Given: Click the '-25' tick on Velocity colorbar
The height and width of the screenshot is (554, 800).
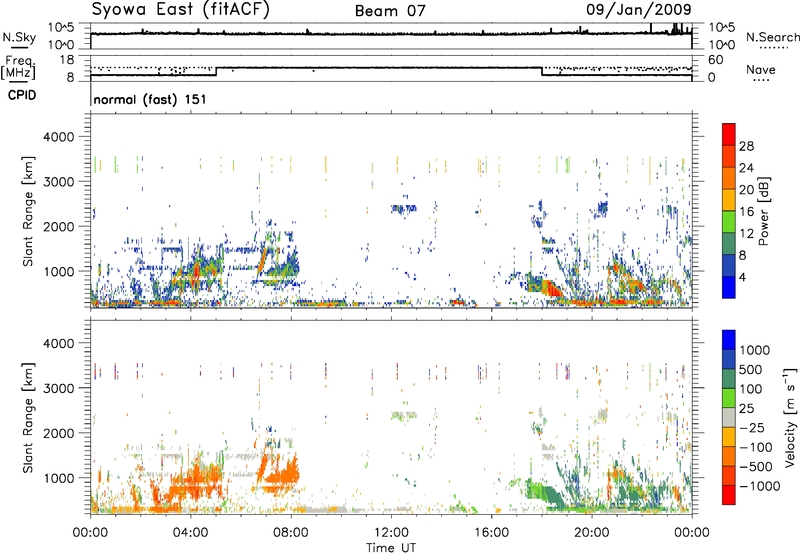Looking at the screenshot, I should click(751, 427).
